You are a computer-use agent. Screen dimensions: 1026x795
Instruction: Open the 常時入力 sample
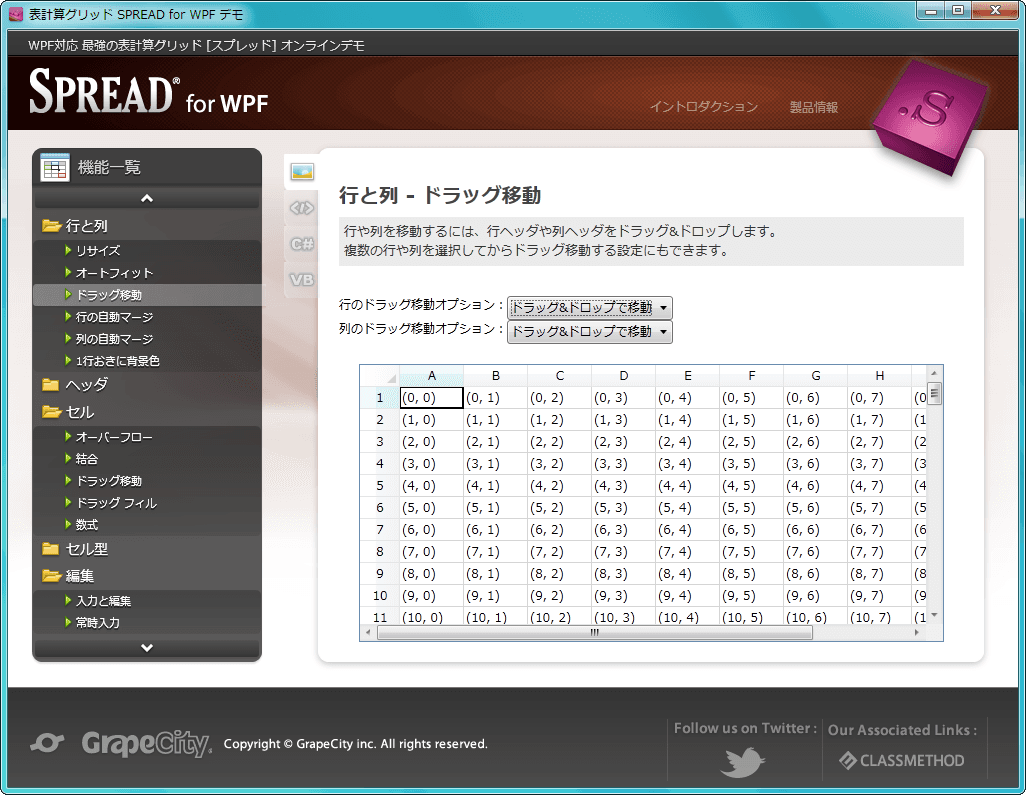(97, 623)
